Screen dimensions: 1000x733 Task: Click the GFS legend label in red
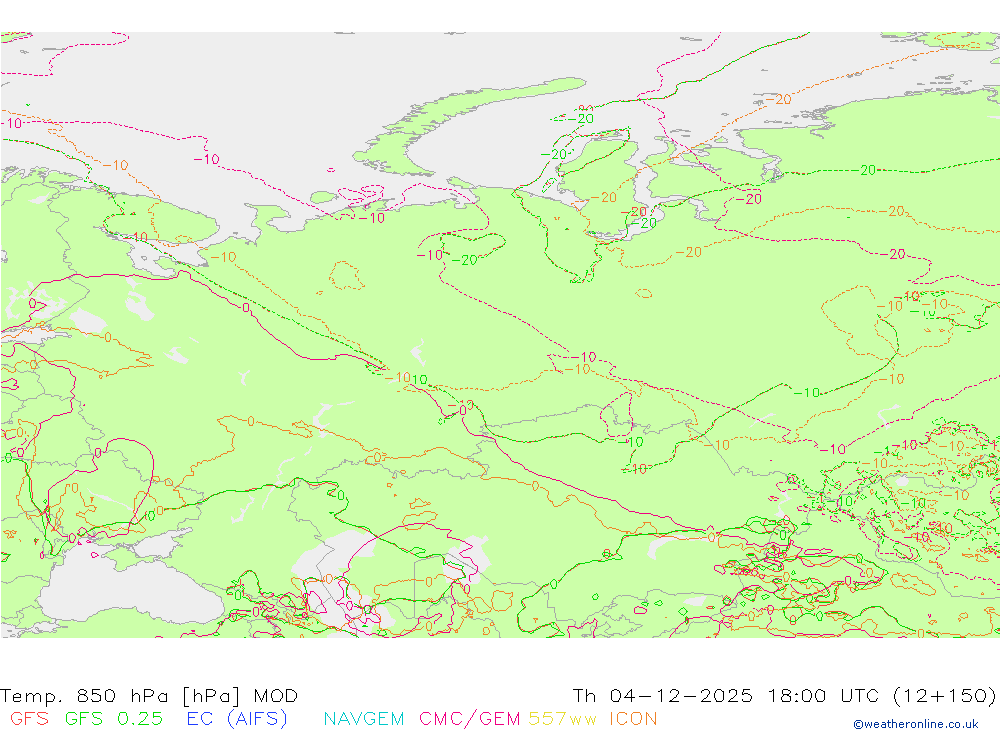click(x=29, y=718)
